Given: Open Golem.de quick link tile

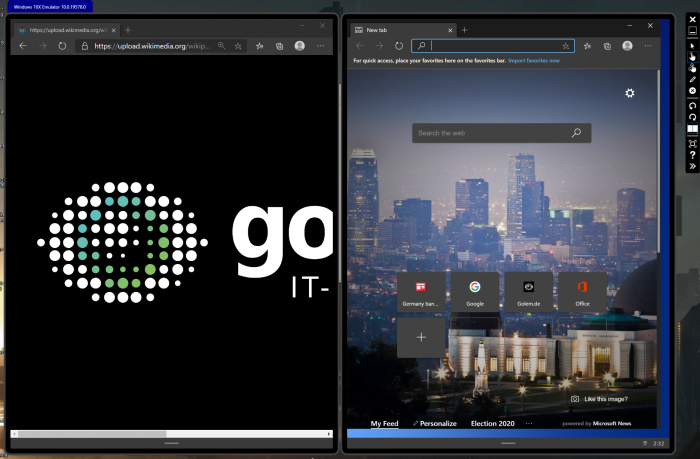Looking at the screenshot, I should pos(529,292).
